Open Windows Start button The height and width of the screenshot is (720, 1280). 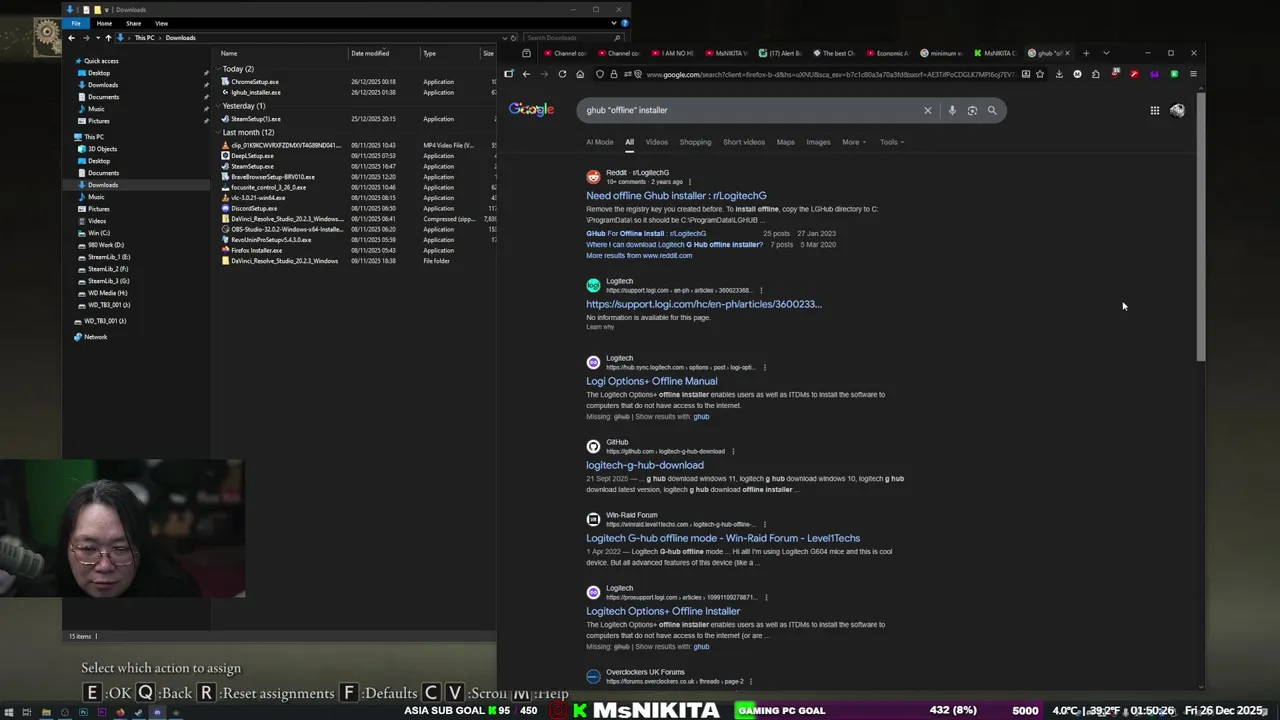9,712
